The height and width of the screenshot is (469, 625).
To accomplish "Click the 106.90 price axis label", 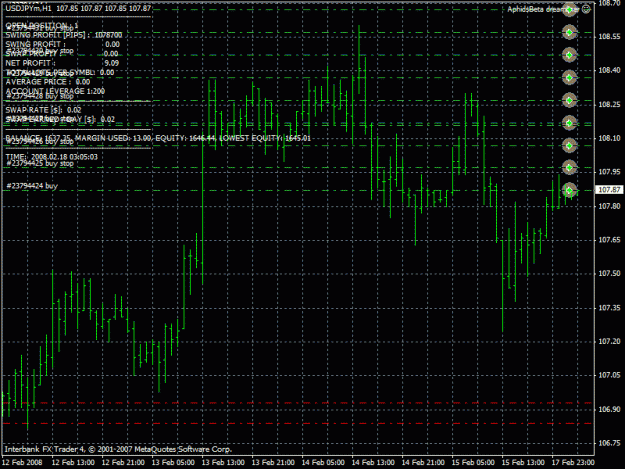I will [609, 409].
